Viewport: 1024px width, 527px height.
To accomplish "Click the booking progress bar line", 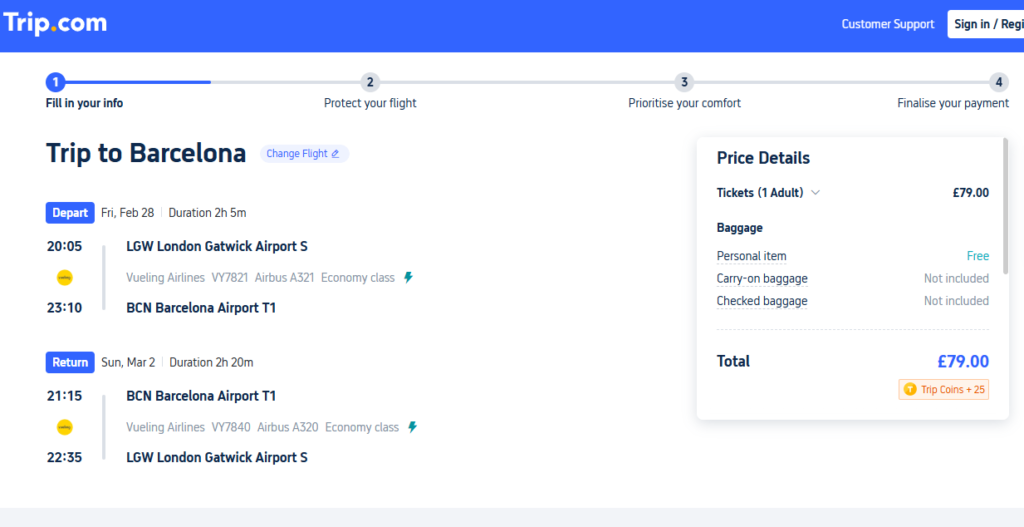I will click(x=527, y=82).
